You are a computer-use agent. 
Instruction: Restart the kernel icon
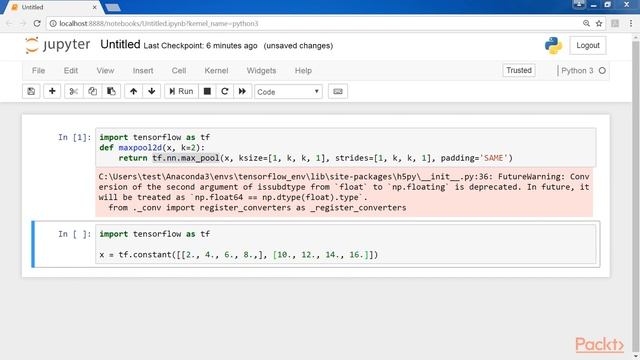pyautogui.click(x=224, y=91)
